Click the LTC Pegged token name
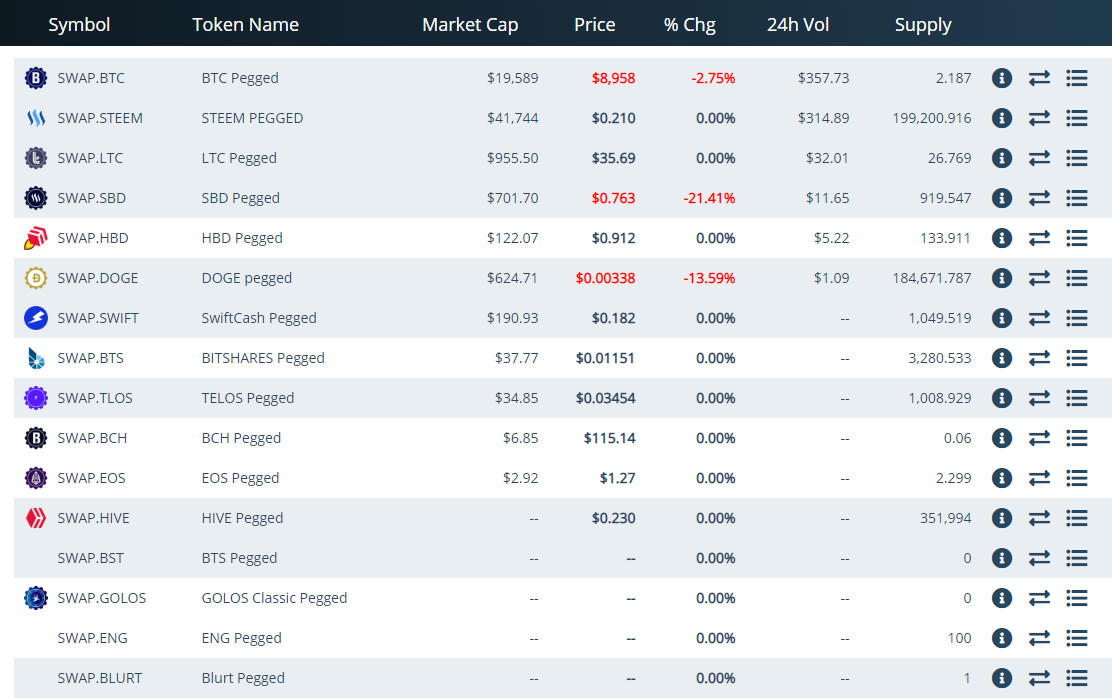 coord(239,158)
